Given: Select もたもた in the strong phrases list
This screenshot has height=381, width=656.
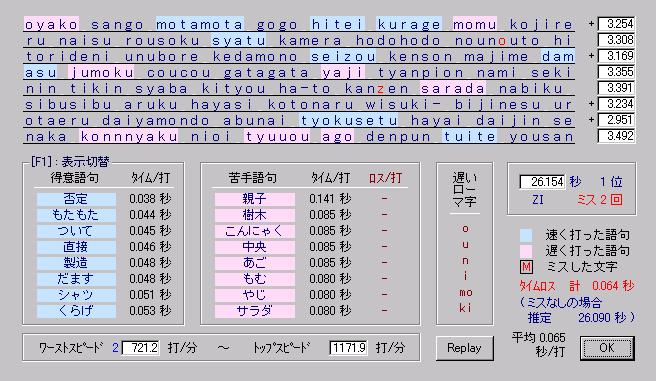Looking at the screenshot, I should (x=76, y=215).
